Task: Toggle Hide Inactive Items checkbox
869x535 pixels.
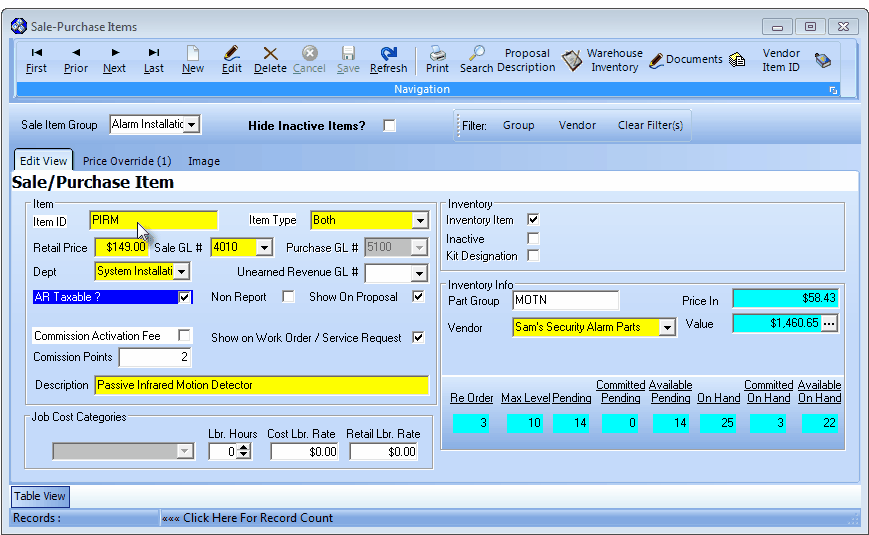Action: (390, 126)
